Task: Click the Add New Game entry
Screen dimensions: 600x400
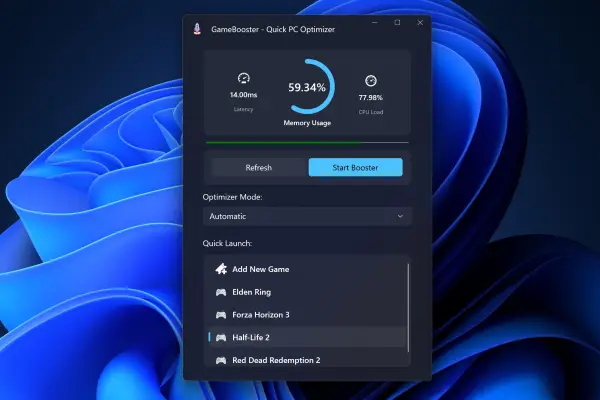Action: tap(300, 269)
